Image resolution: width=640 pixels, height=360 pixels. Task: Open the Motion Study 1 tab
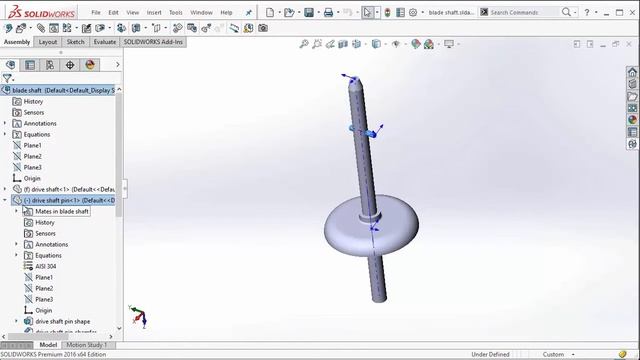point(87,345)
